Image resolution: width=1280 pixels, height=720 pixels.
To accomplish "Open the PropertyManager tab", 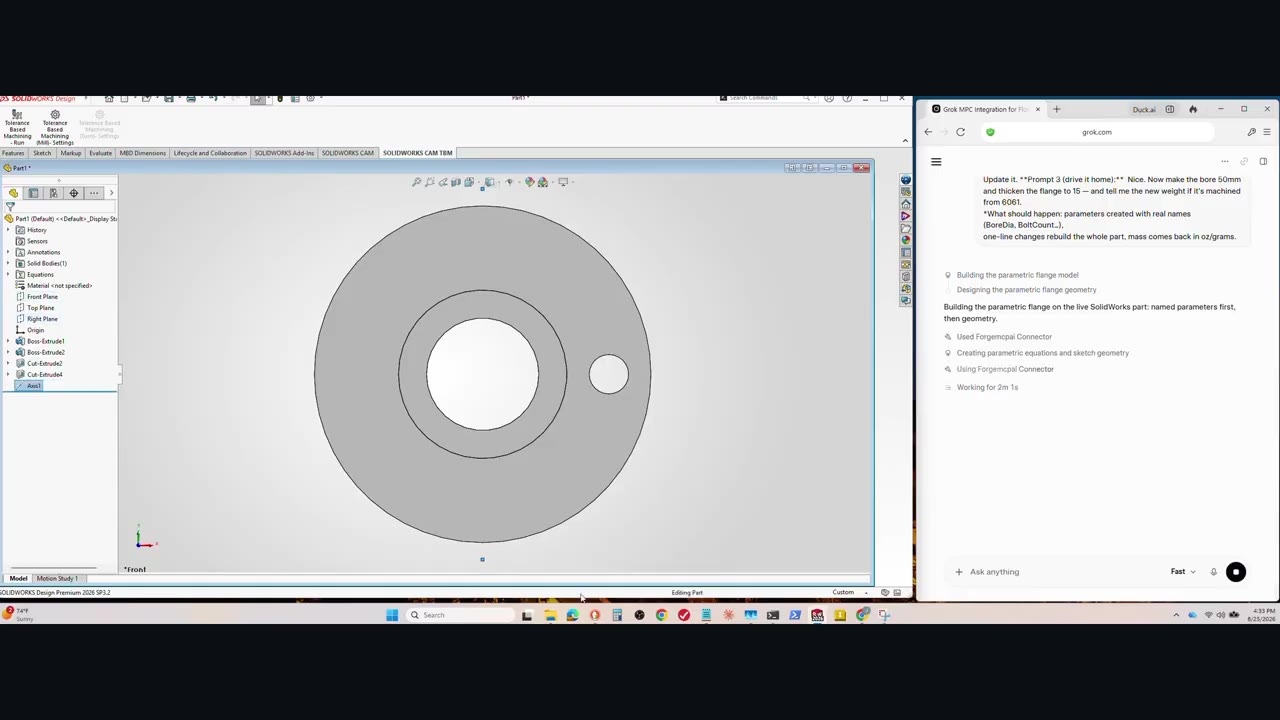I will point(33,193).
